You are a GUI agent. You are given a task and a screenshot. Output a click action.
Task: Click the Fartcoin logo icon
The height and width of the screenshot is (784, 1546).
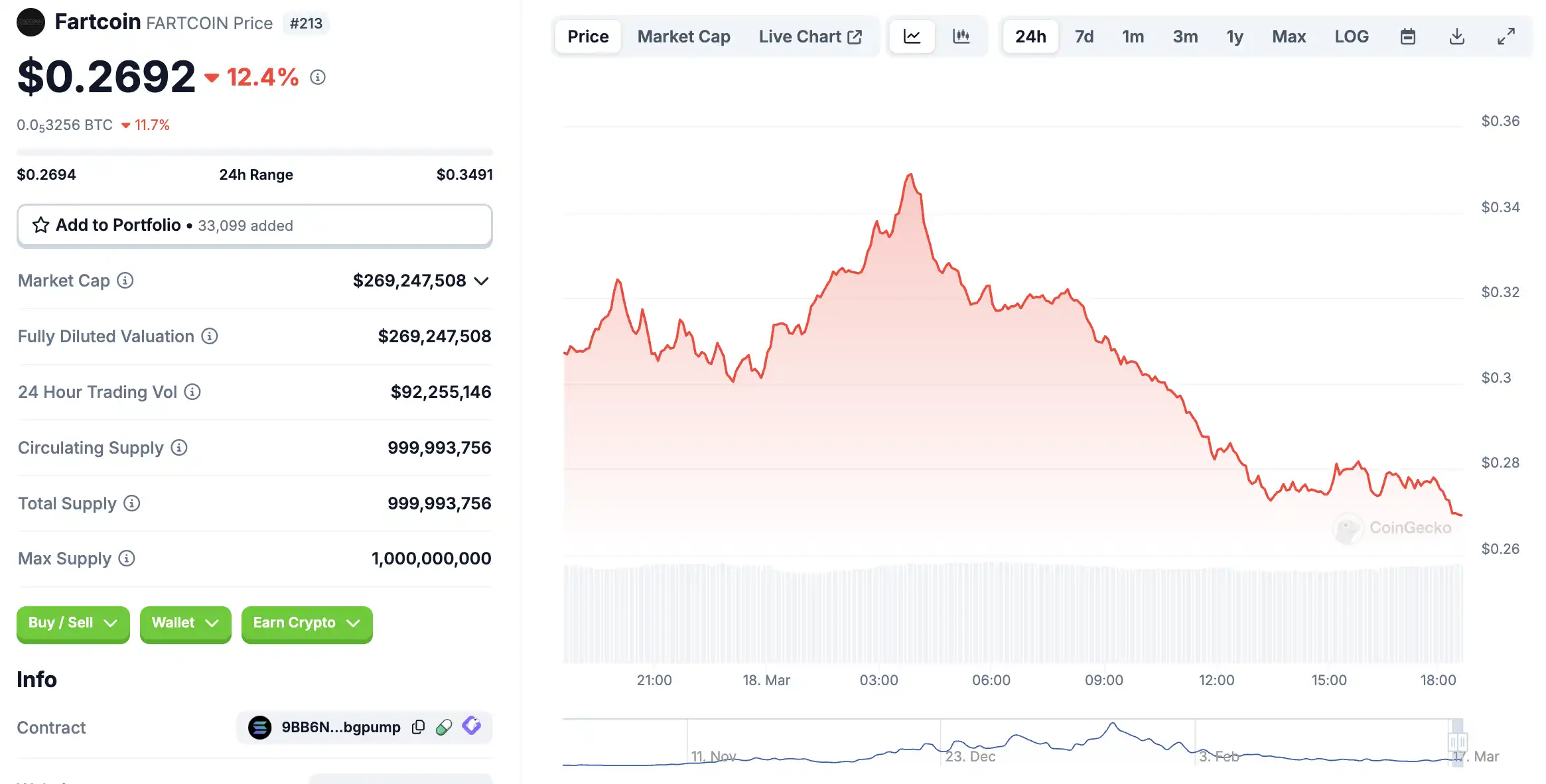31,22
